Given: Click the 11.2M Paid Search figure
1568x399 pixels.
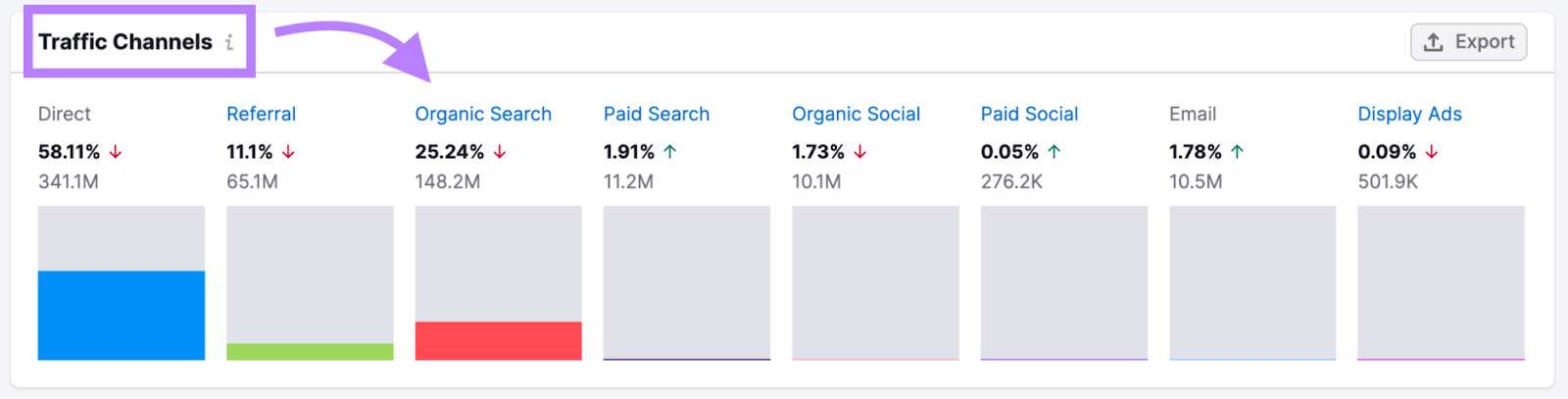Looking at the screenshot, I should pos(628,181).
